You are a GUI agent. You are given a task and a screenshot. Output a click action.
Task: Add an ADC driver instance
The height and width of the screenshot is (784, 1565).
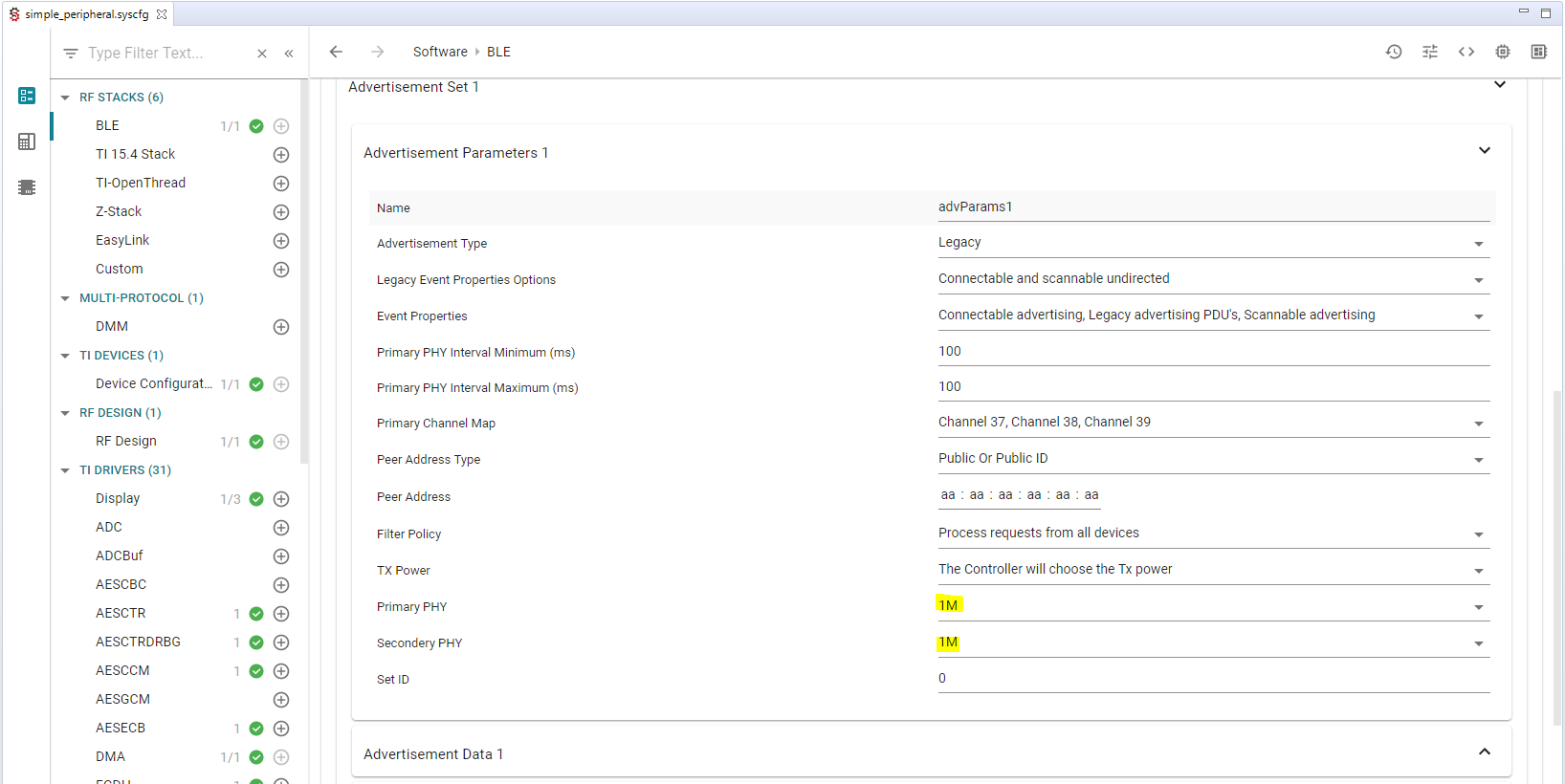point(281,528)
